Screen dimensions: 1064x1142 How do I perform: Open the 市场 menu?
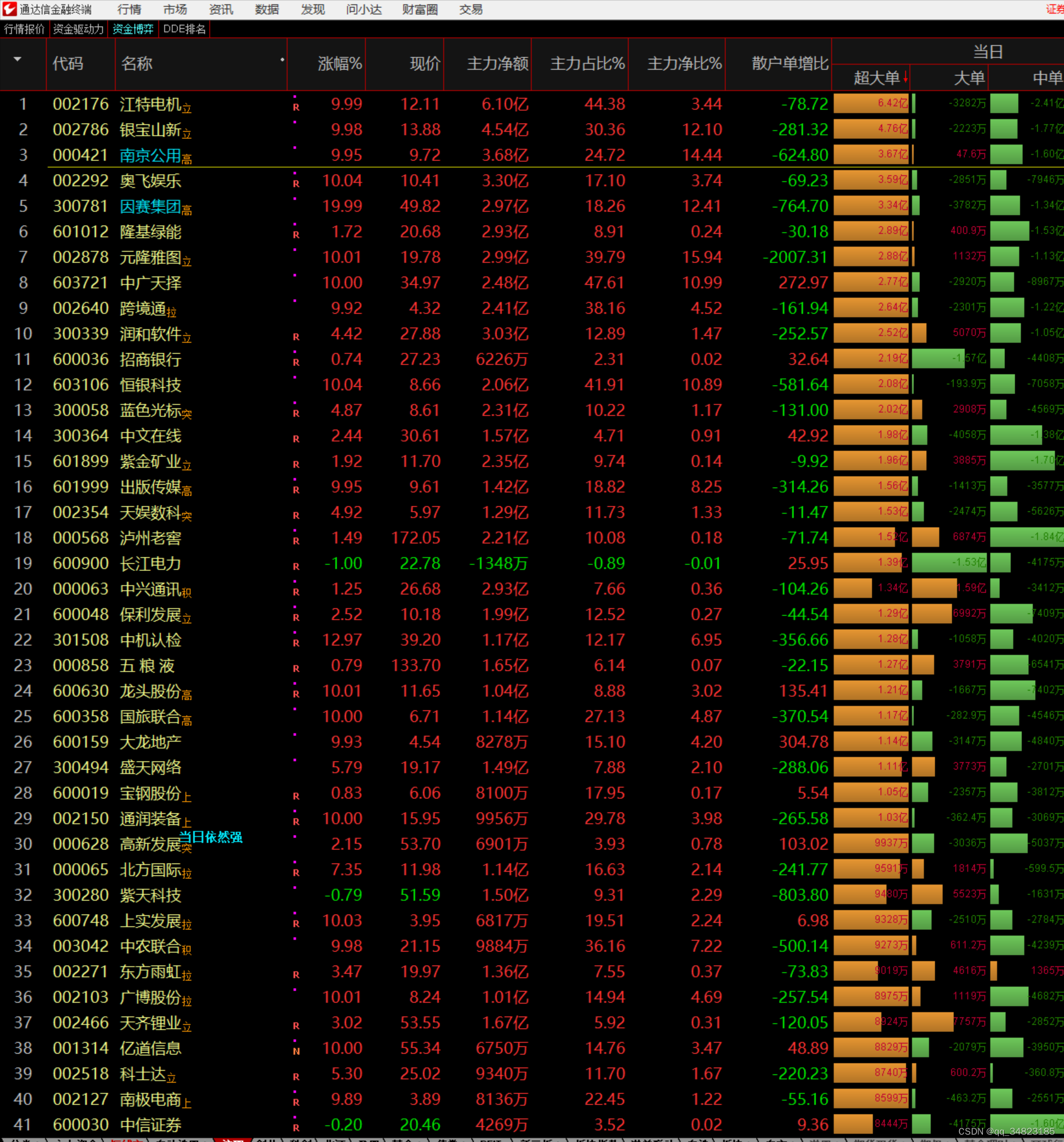coord(175,9)
